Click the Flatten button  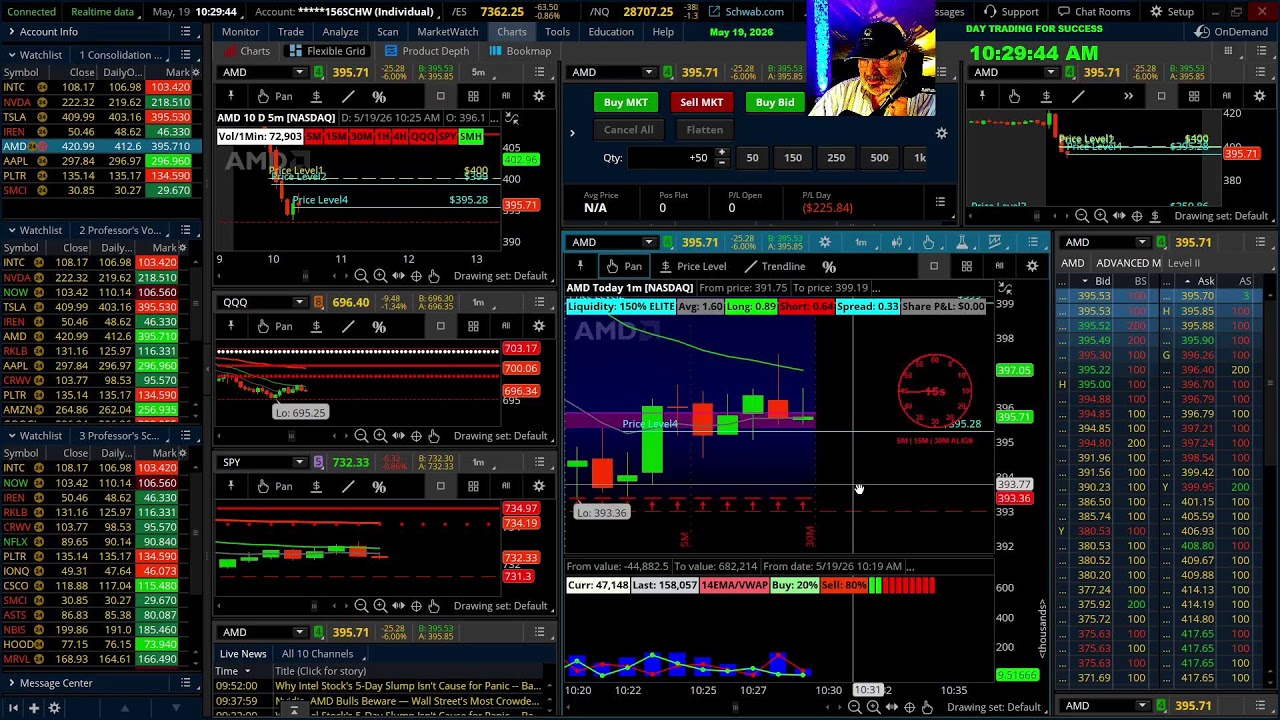click(704, 129)
